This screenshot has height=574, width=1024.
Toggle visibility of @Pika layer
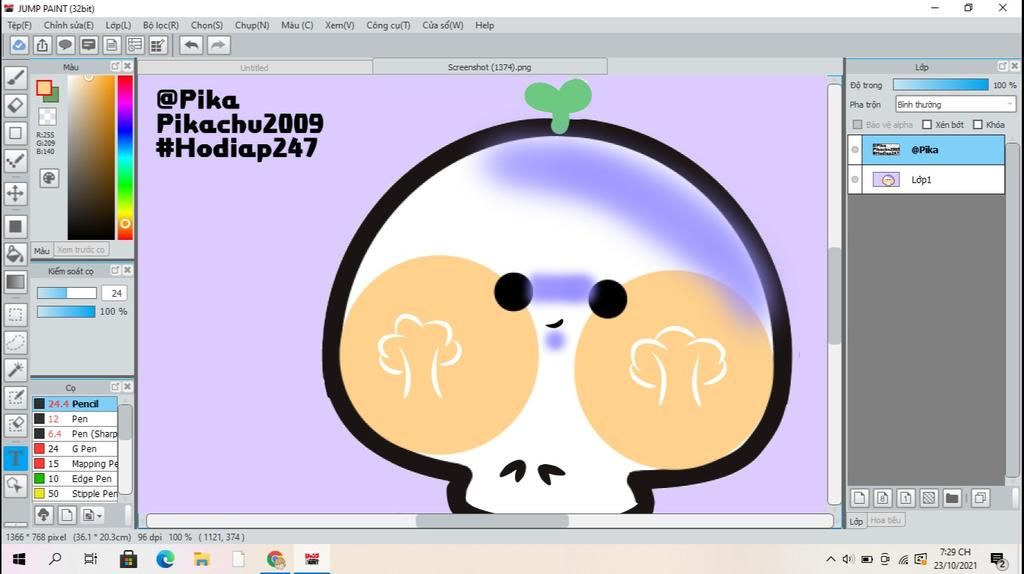click(855, 150)
